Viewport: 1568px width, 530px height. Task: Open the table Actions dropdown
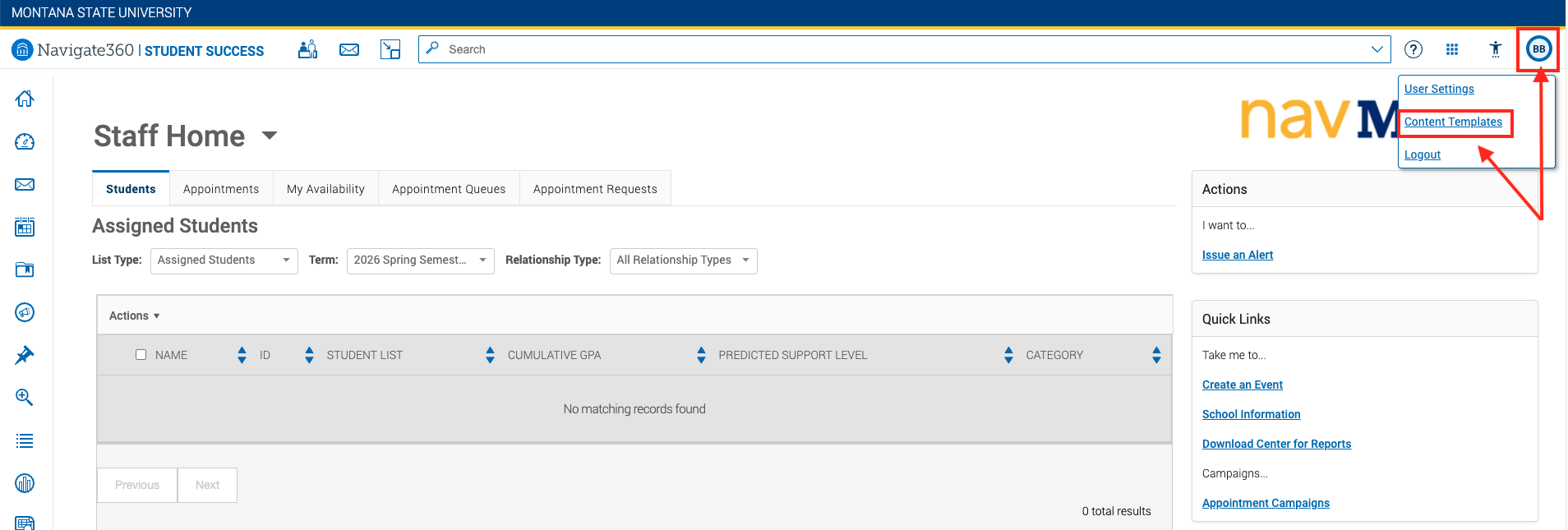pos(135,316)
